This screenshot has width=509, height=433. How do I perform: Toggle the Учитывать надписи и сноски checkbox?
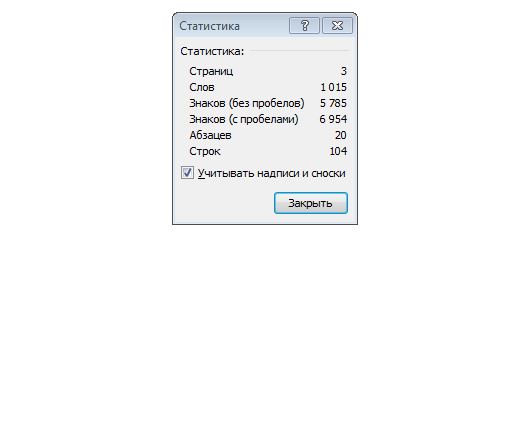pos(187,173)
